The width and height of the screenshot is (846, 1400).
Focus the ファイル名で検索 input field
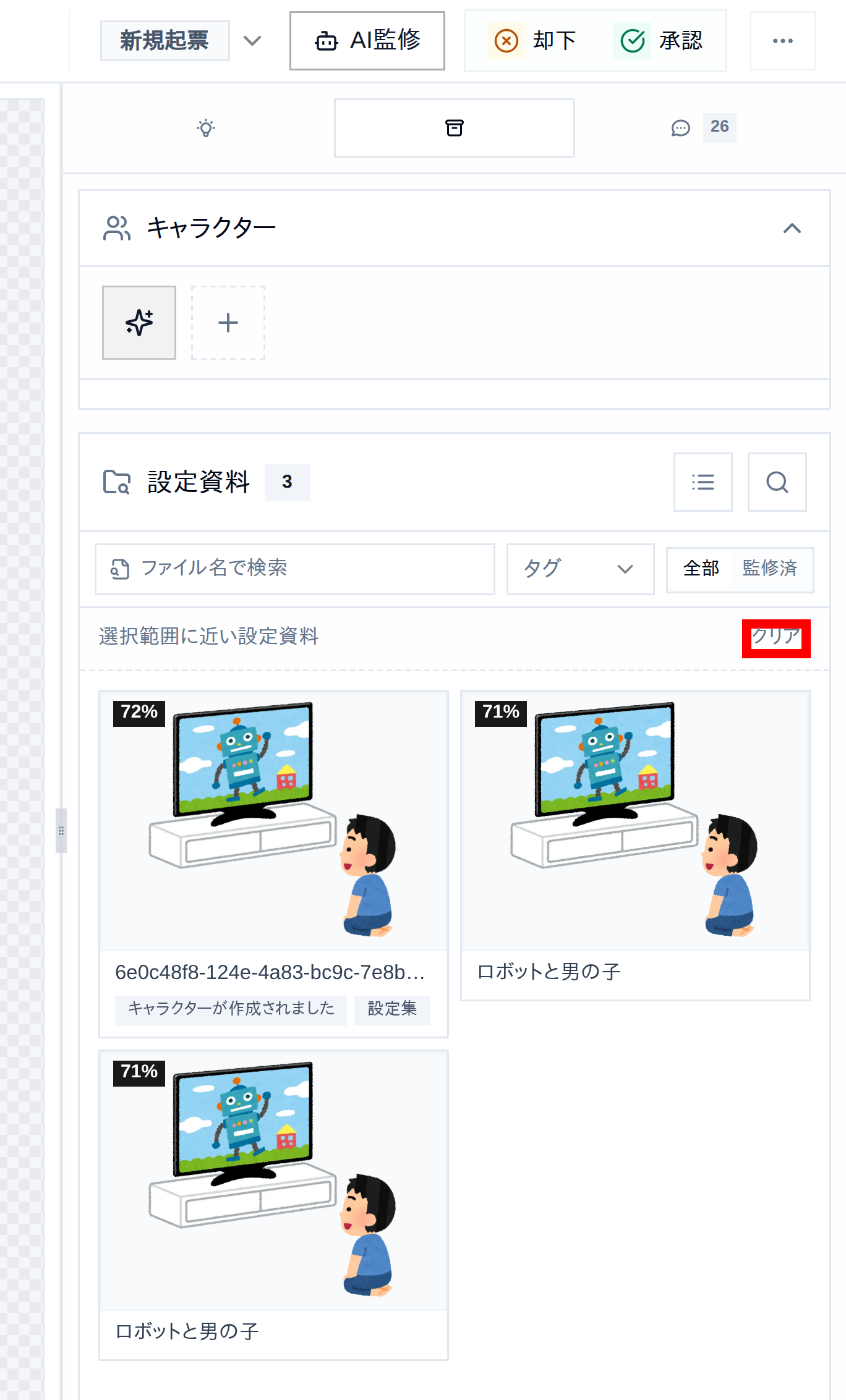(295, 569)
